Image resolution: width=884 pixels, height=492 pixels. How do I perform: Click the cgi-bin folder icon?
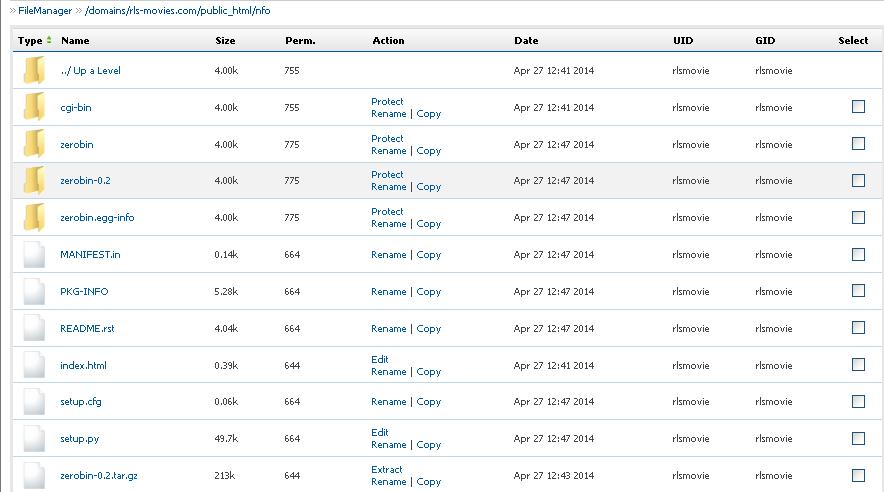pyautogui.click(x=34, y=107)
